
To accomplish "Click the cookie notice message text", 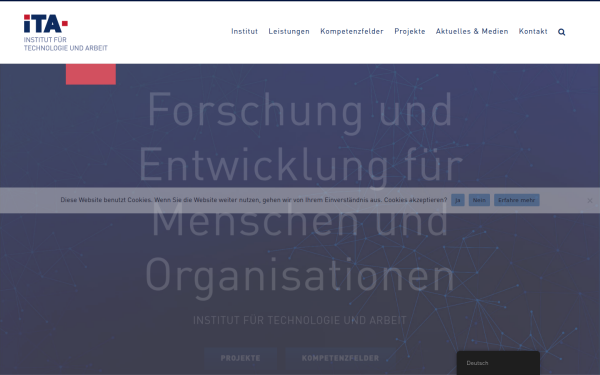I will tap(254, 200).
